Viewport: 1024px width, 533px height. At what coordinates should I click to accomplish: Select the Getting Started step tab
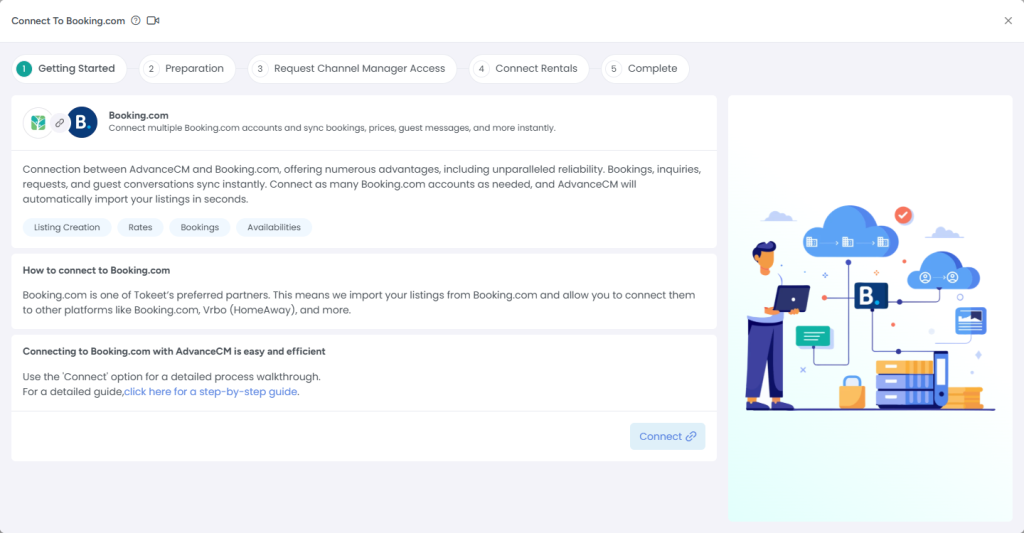point(69,69)
